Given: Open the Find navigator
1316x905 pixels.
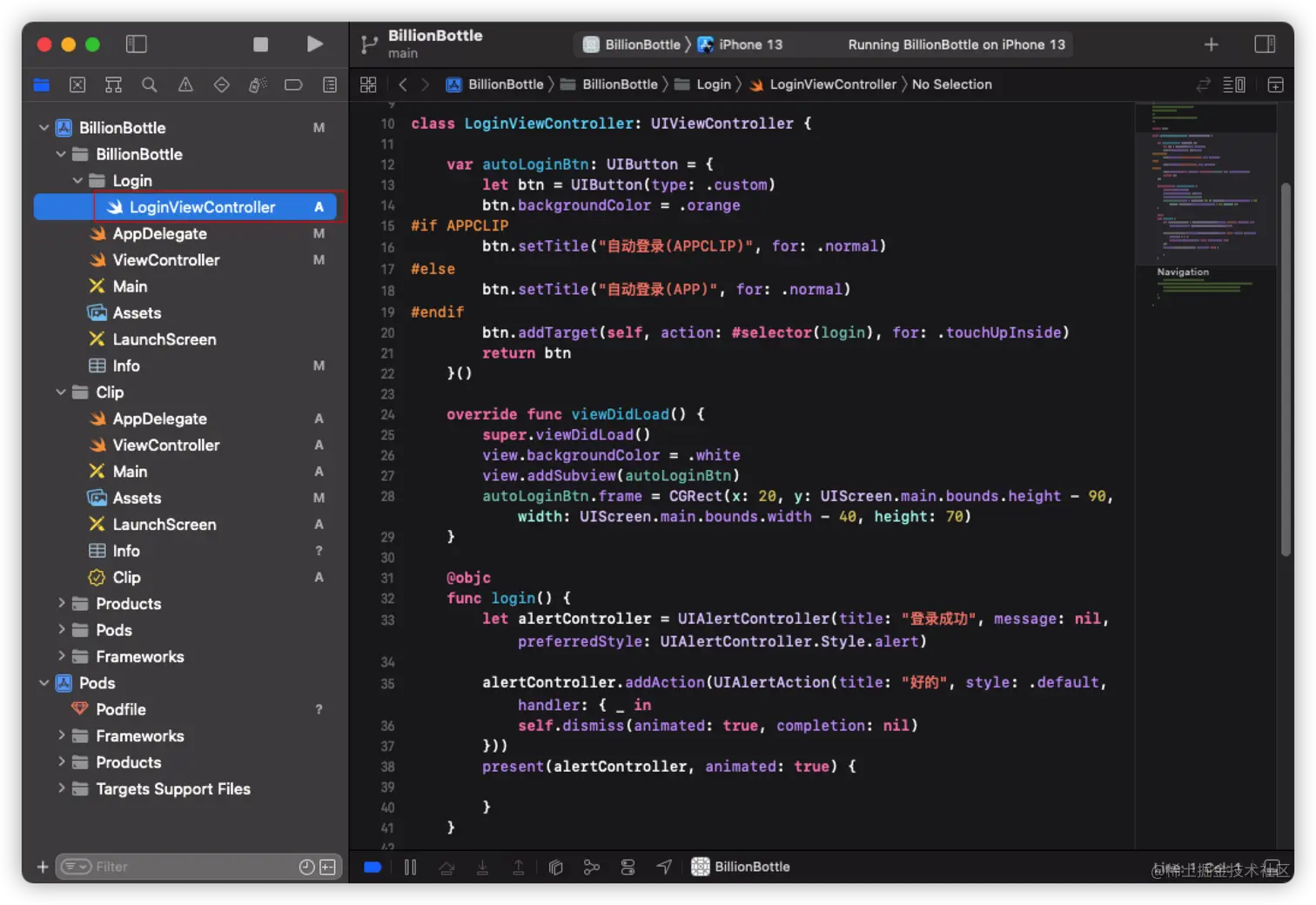Looking at the screenshot, I should pyautogui.click(x=150, y=84).
